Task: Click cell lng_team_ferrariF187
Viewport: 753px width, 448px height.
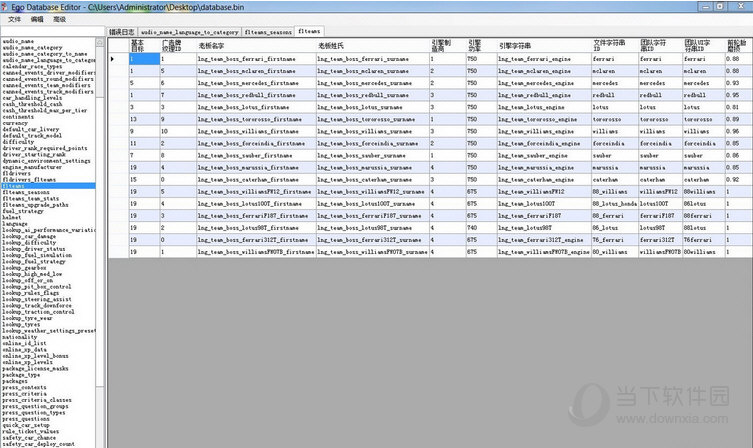Action: pos(544,216)
